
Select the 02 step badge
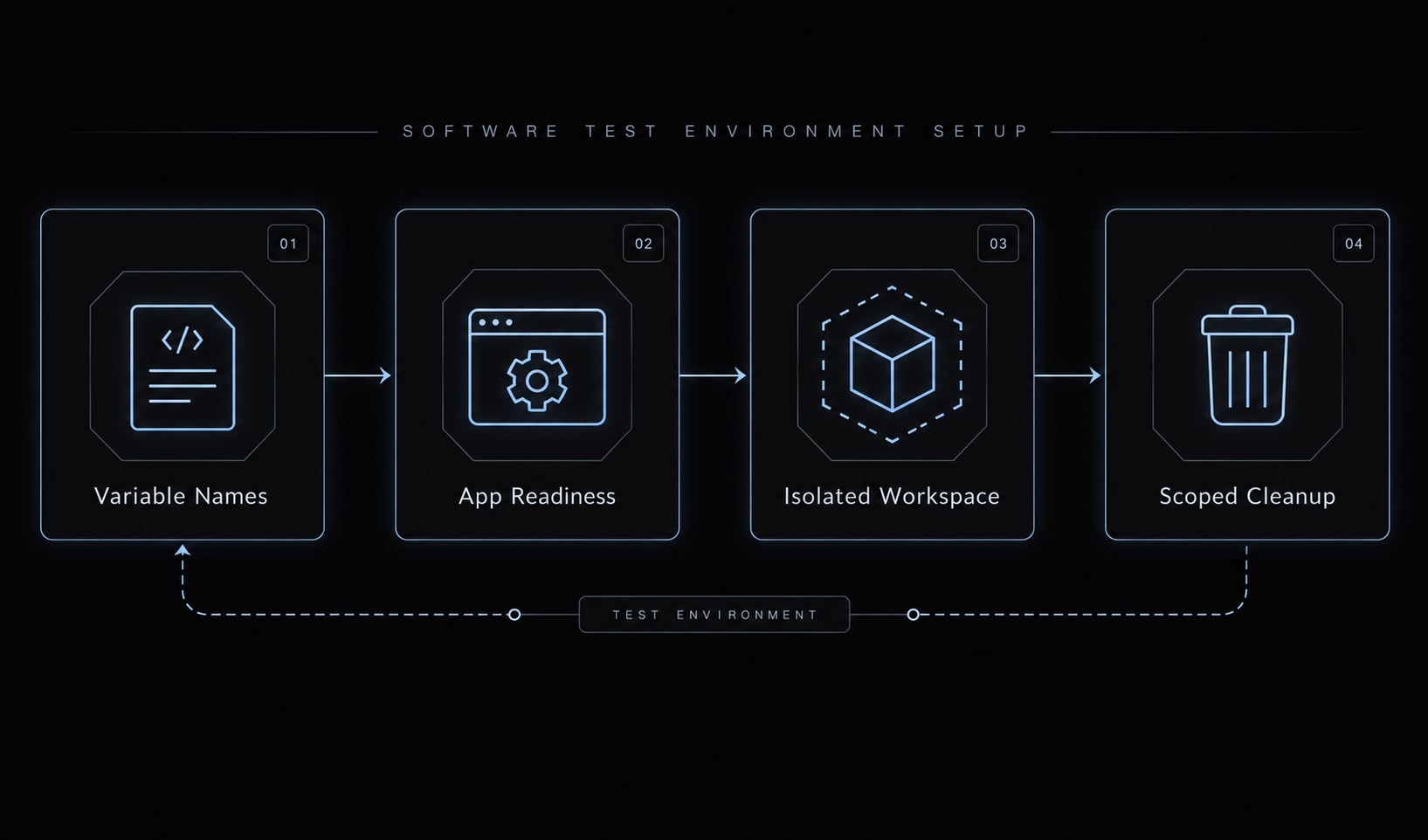(644, 244)
